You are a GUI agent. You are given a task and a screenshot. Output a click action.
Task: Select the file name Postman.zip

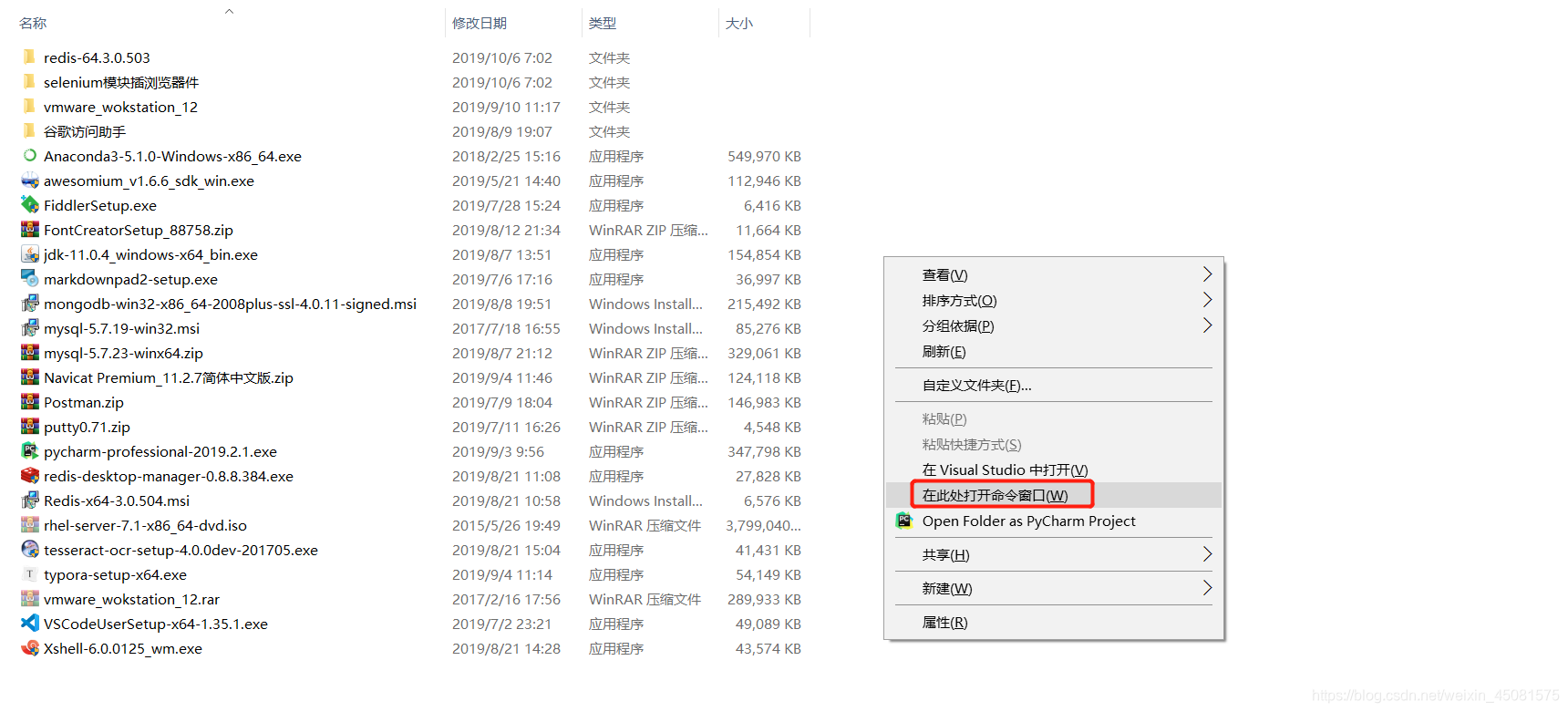point(84,402)
